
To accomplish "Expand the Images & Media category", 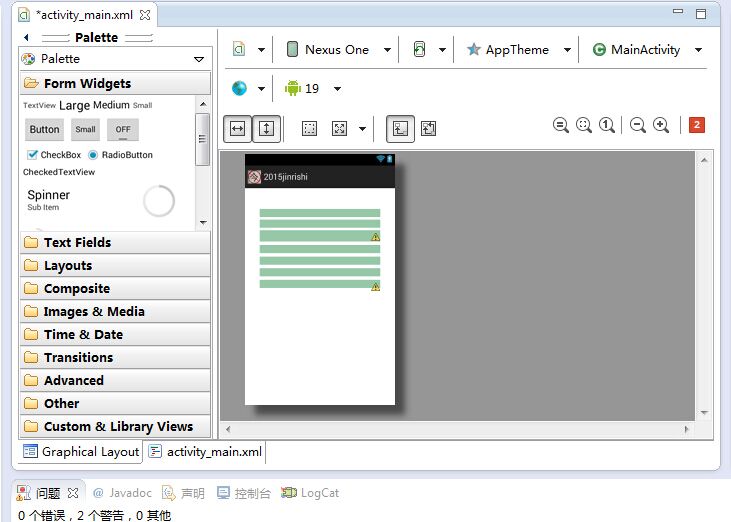I will tap(115, 311).
